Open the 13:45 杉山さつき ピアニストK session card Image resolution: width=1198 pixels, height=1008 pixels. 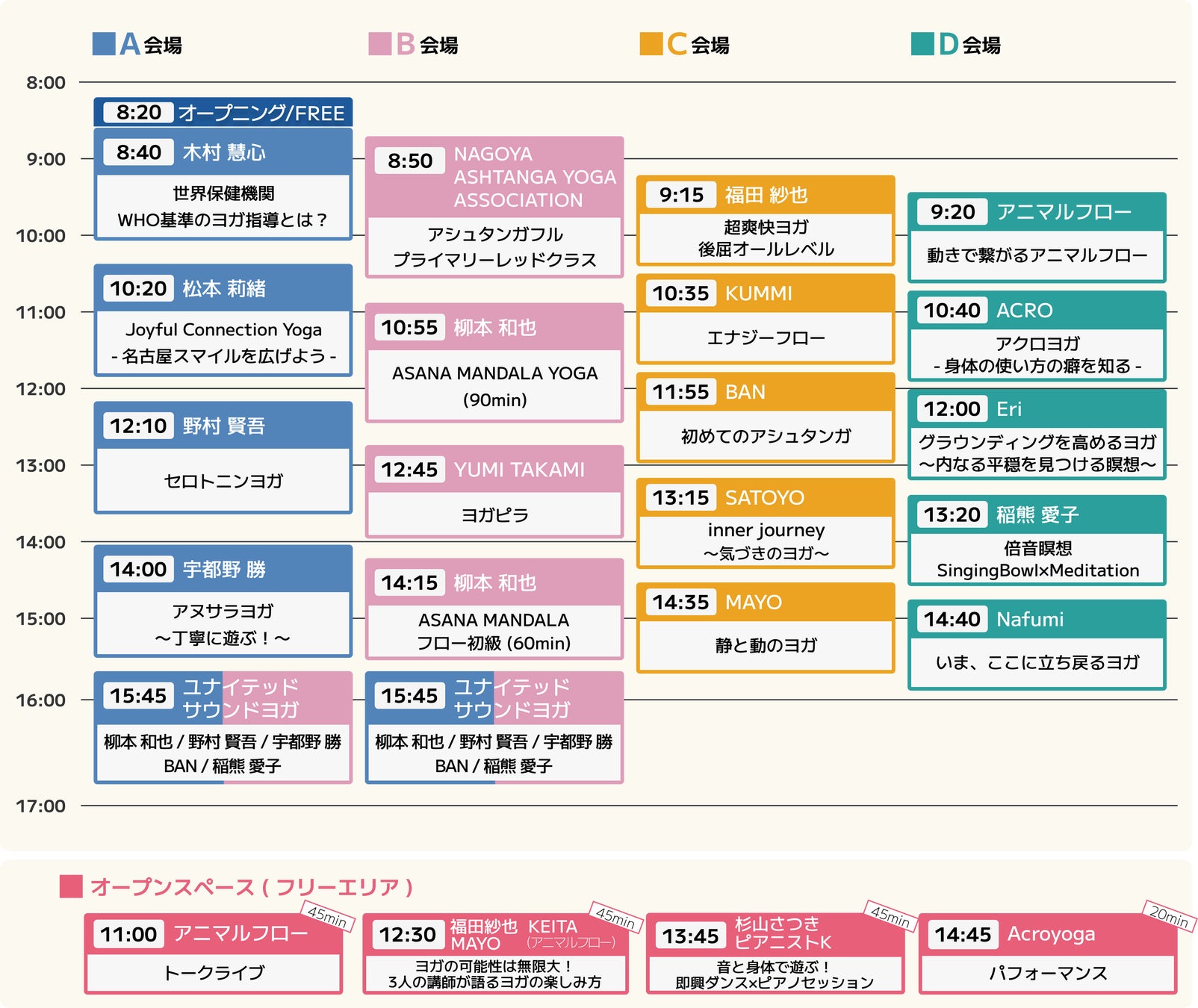click(x=775, y=953)
